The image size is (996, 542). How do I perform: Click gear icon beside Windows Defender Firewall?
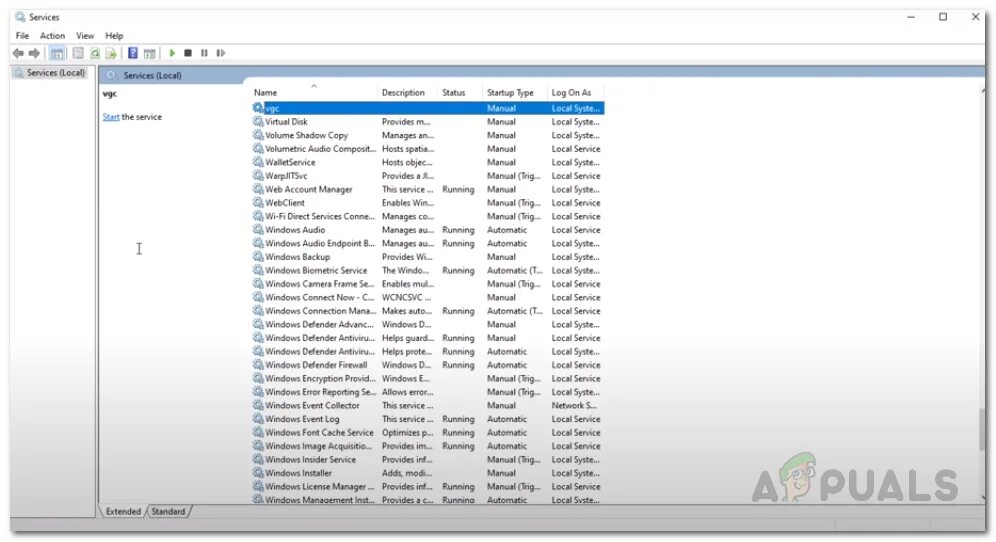tap(258, 365)
